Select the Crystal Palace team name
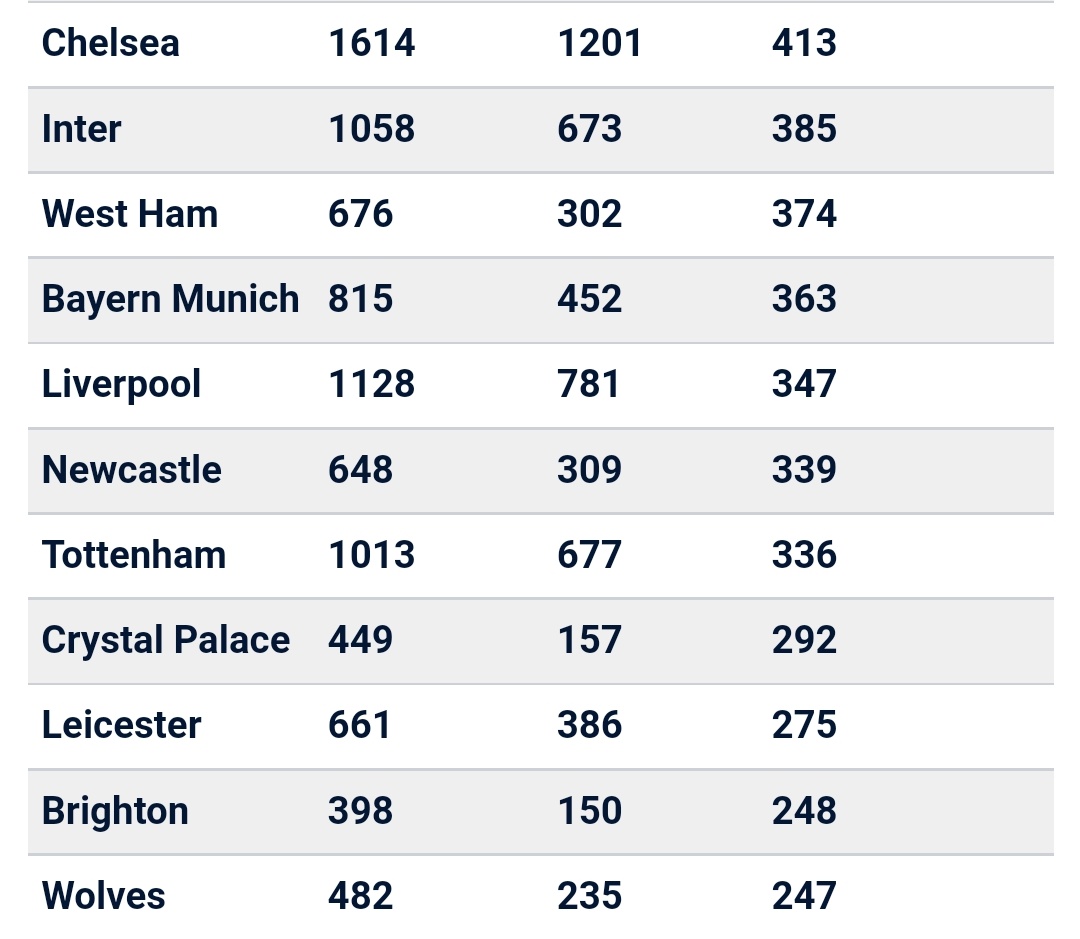The width and height of the screenshot is (1080, 939). [166, 640]
